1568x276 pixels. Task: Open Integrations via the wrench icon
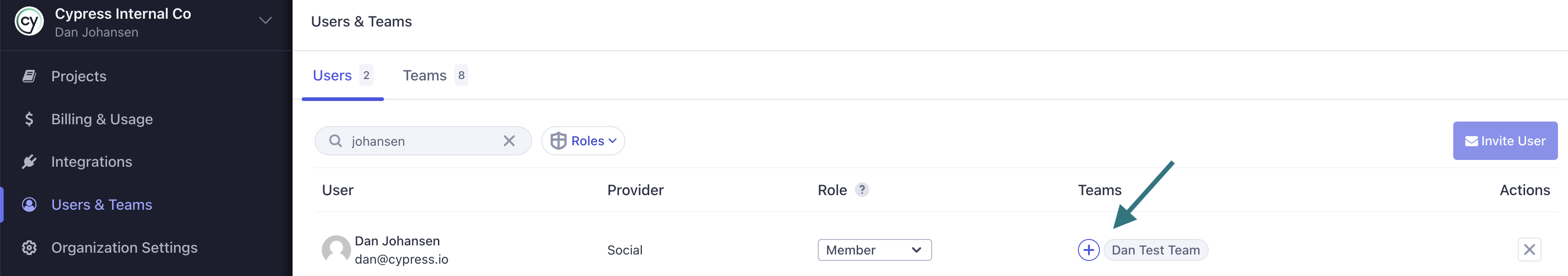click(29, 162)
